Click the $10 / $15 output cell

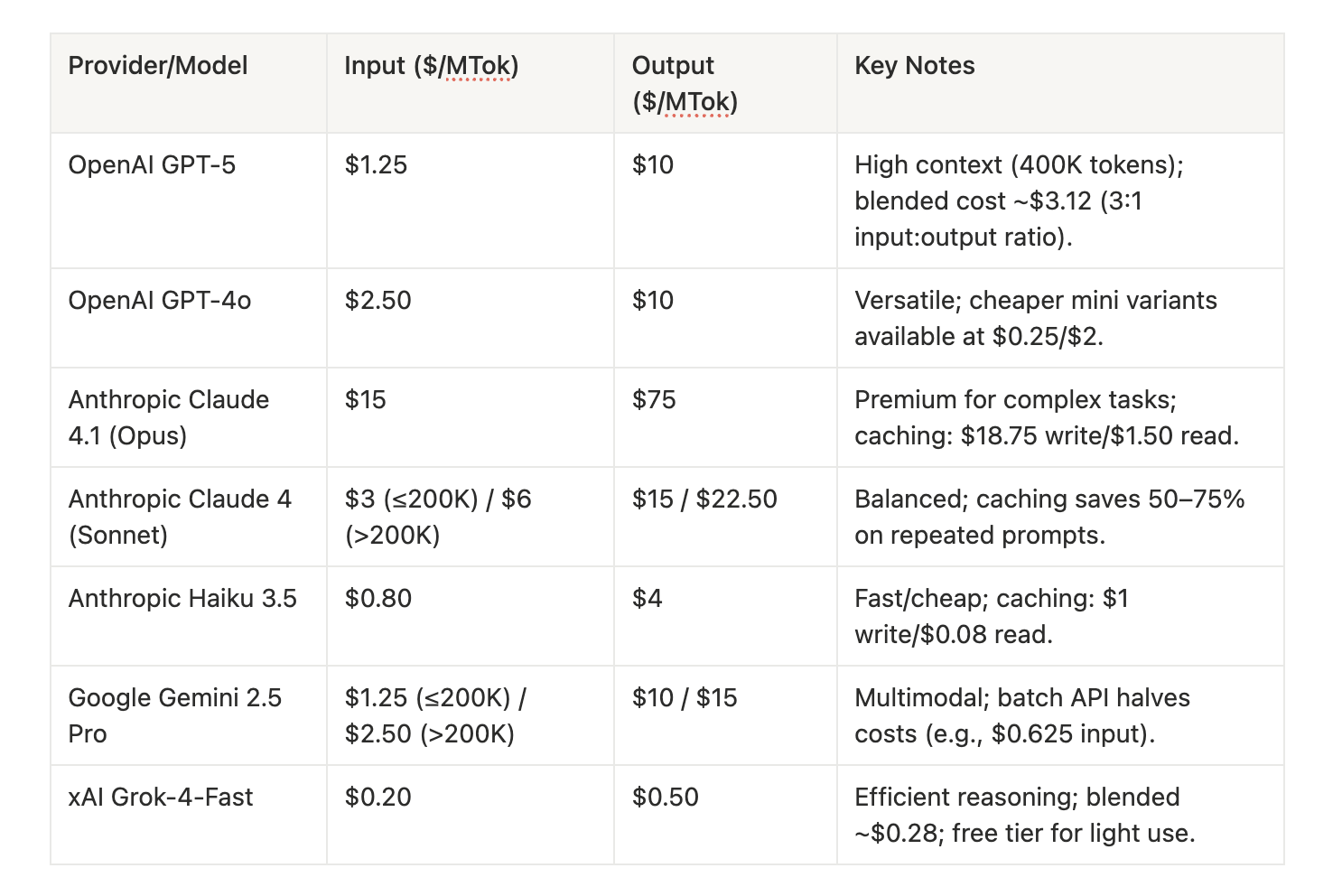click(685, 698)
